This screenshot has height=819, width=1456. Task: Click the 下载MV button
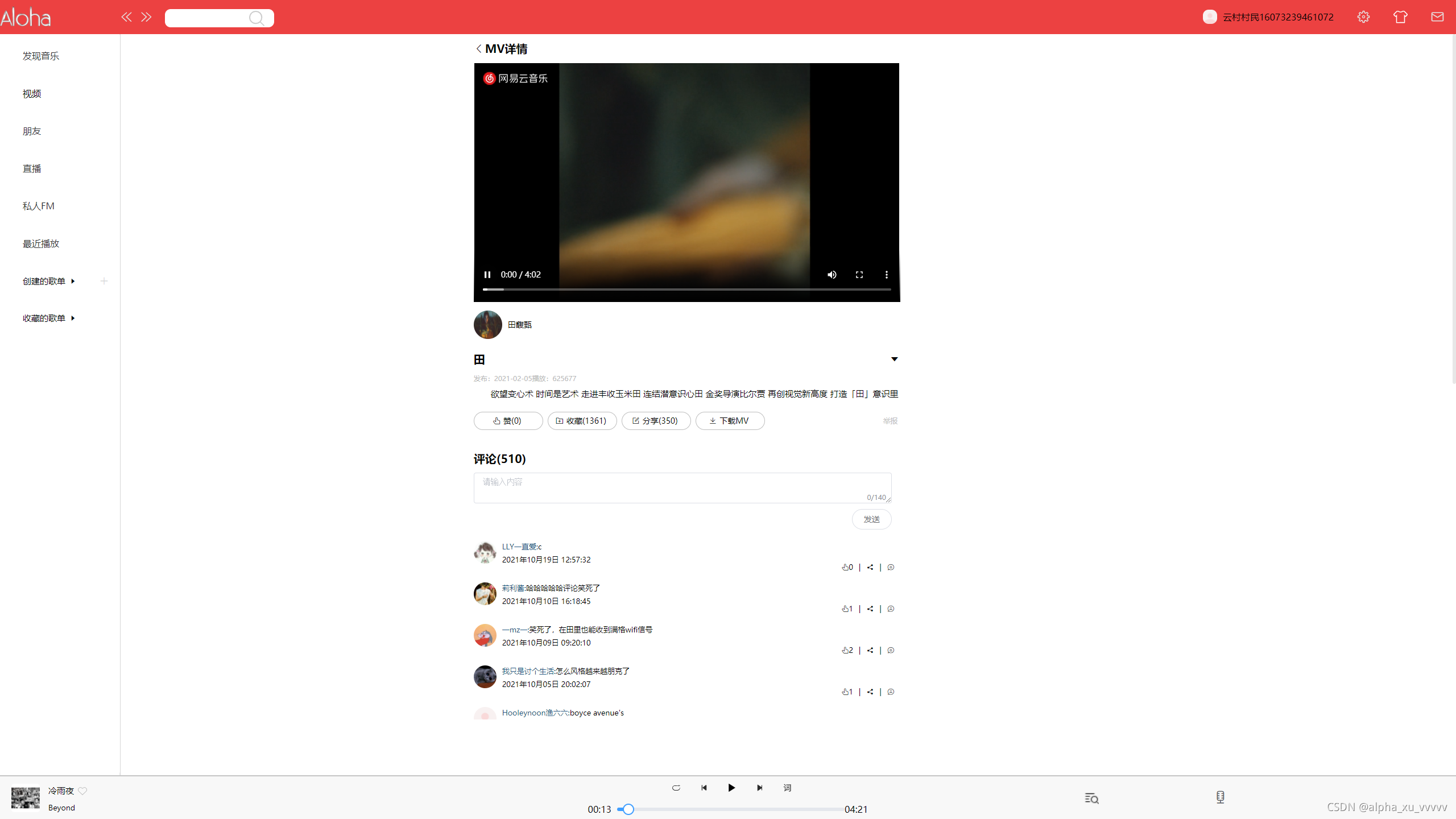click(730, 421)
